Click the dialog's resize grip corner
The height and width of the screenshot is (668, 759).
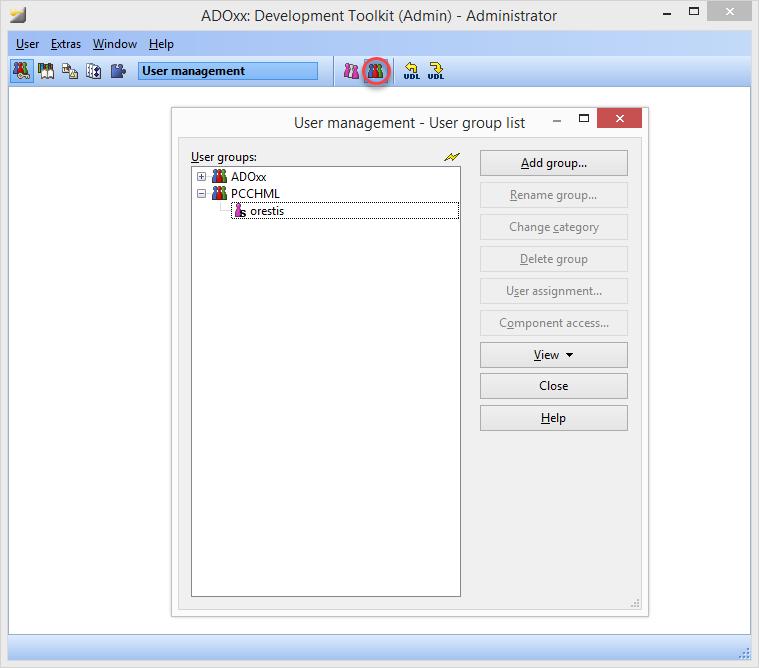click(635, 603)
